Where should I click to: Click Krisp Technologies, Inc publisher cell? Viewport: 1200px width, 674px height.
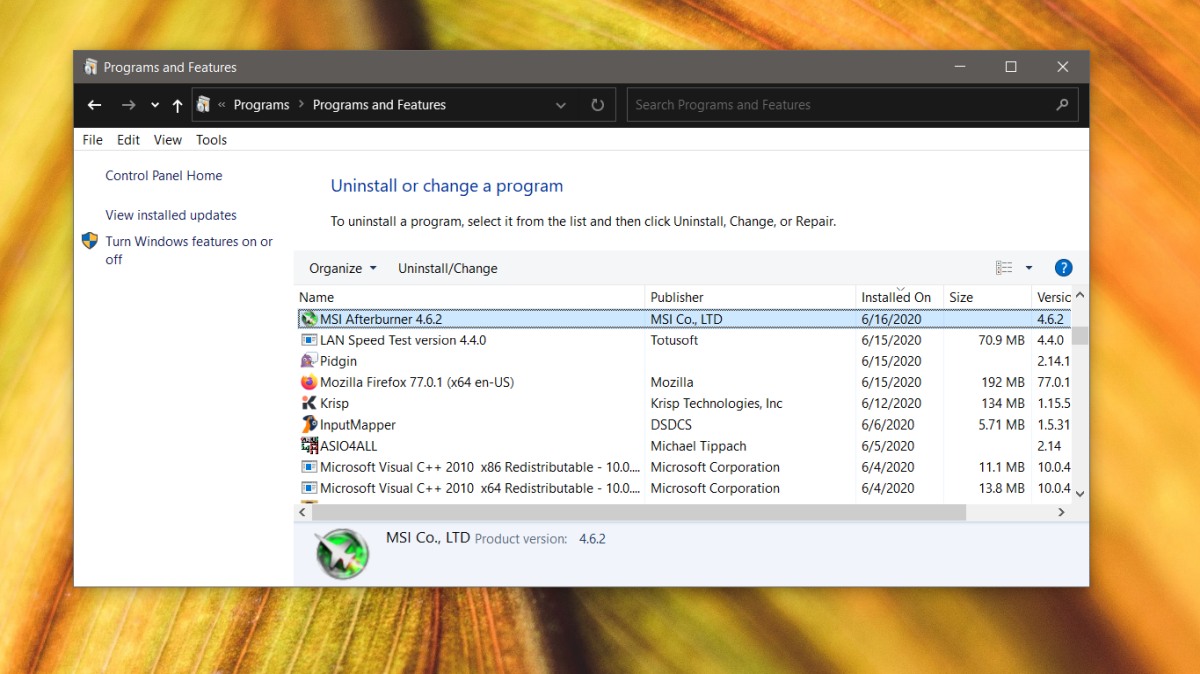point(716,403)
